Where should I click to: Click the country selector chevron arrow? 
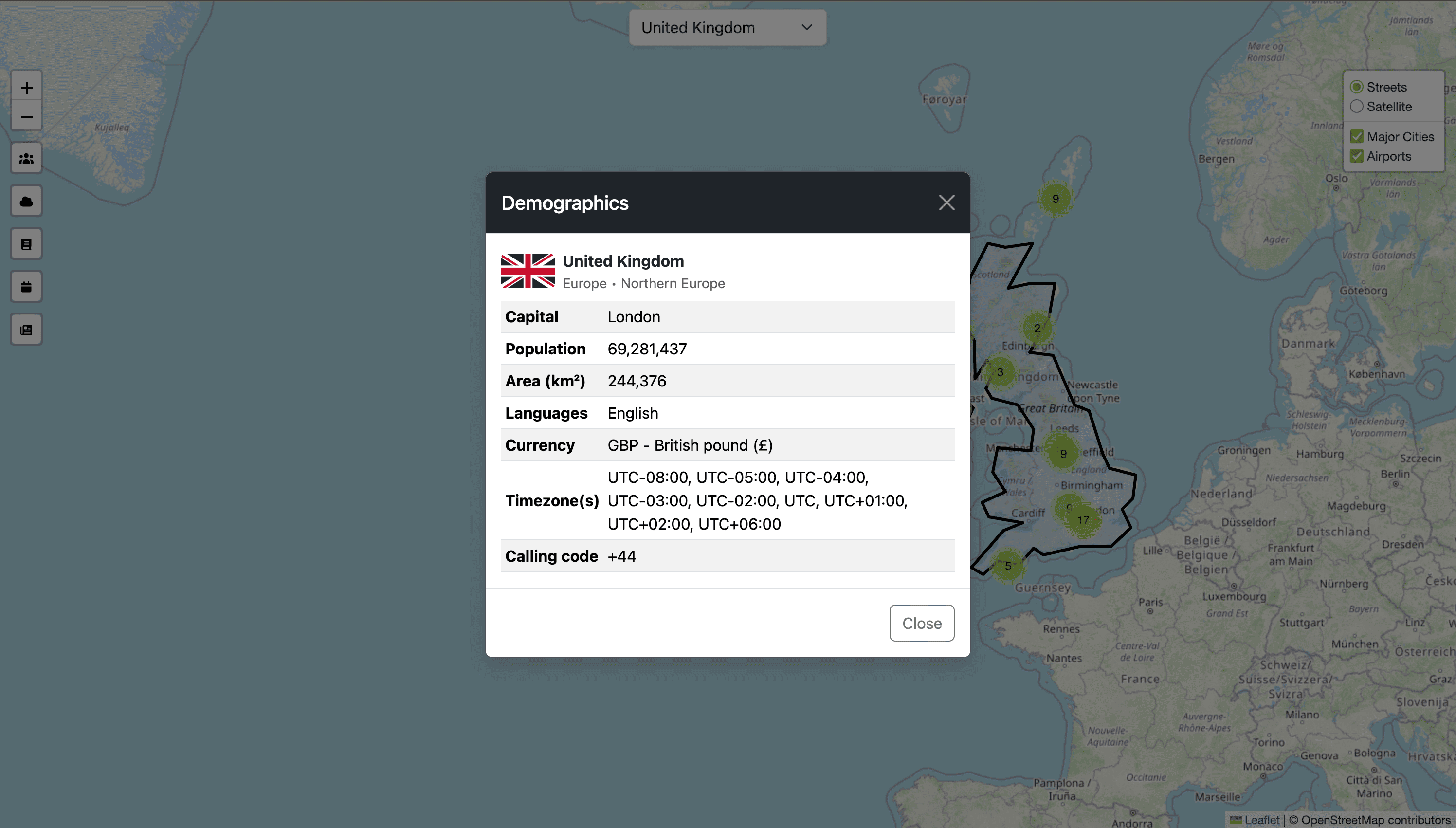point(806,27)
